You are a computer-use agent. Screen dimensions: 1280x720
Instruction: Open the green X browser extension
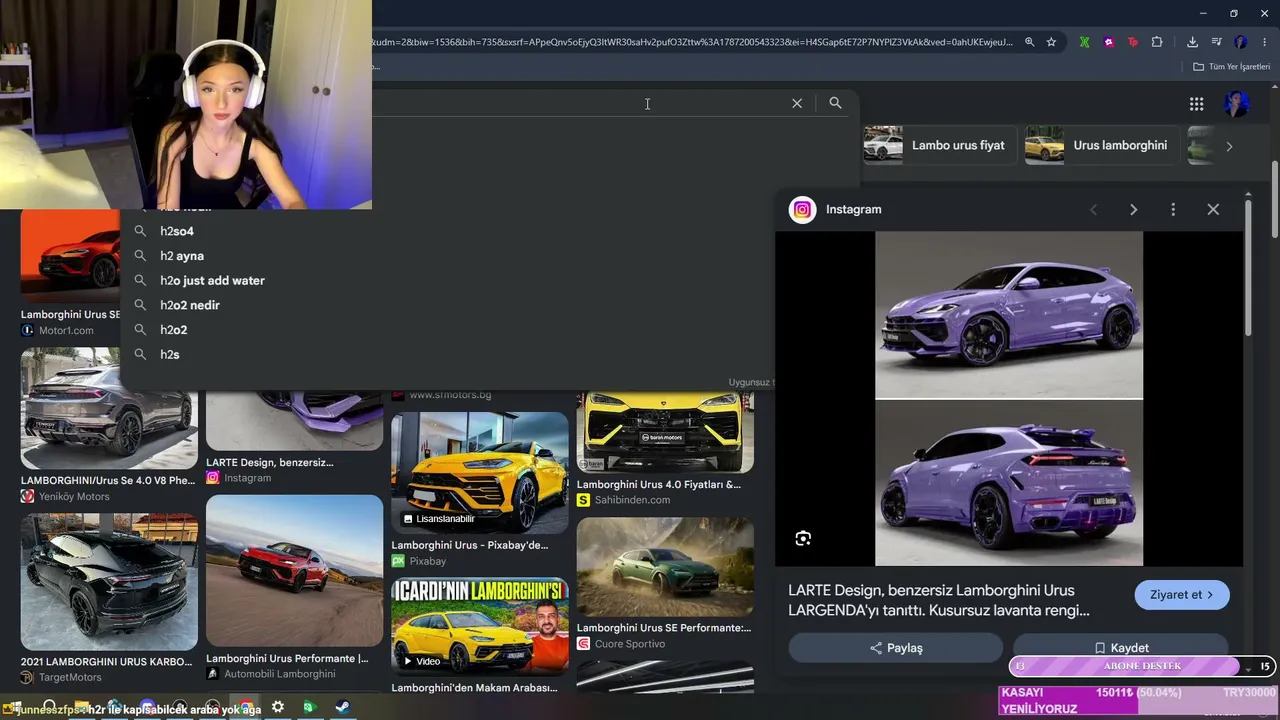(1084, 42)
